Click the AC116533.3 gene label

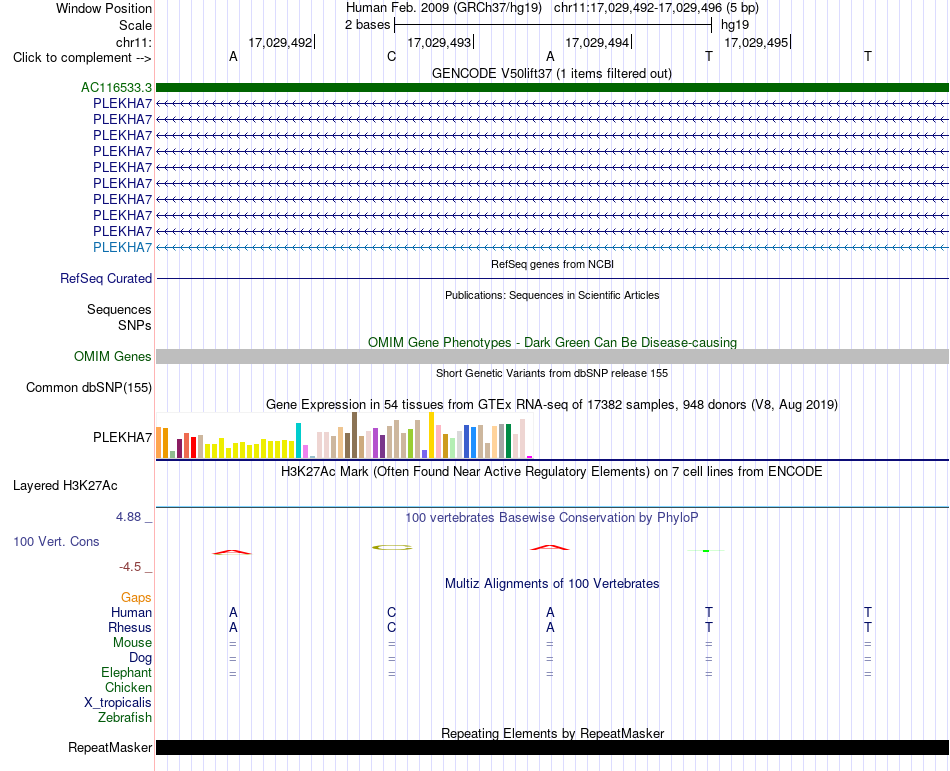116,88
